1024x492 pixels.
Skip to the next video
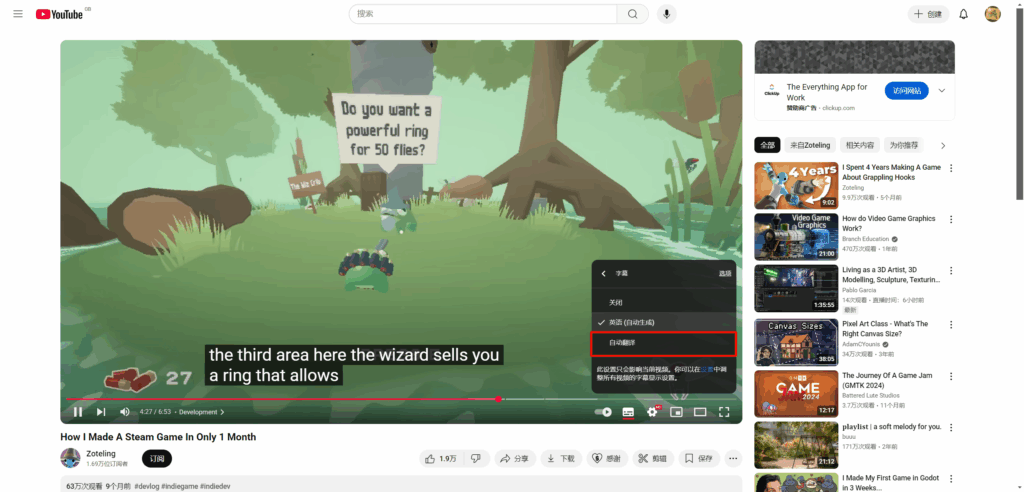coord(101,412)
